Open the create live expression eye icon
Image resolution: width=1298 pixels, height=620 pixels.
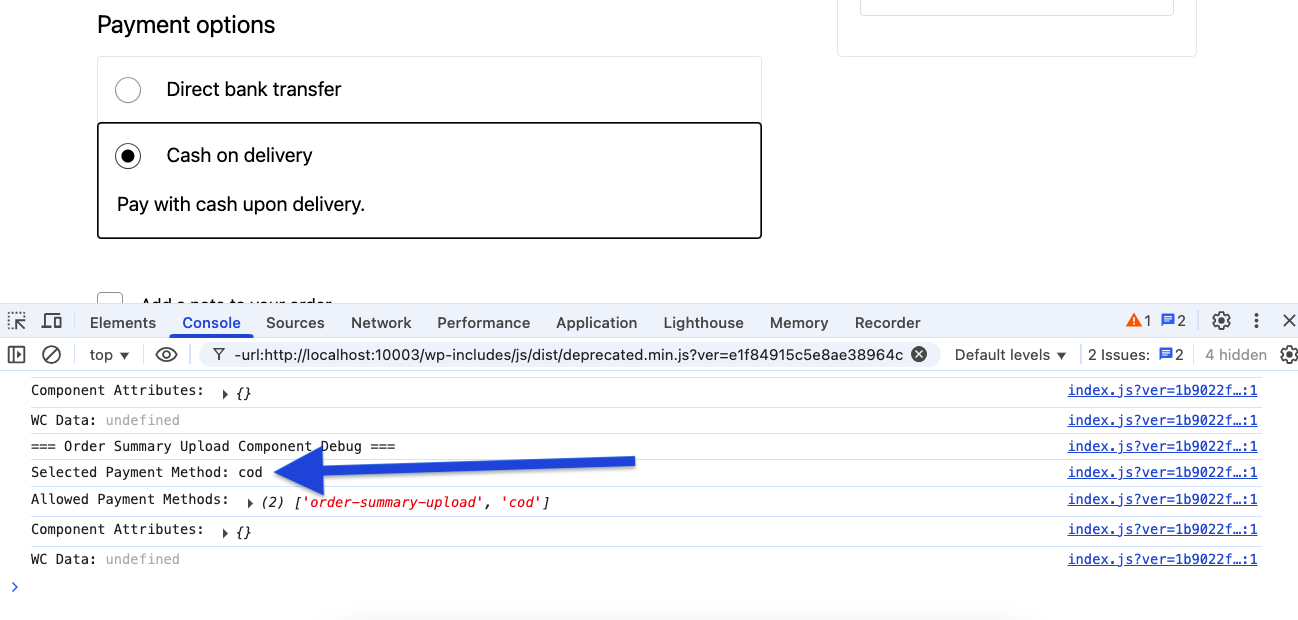tap(166, 354)
